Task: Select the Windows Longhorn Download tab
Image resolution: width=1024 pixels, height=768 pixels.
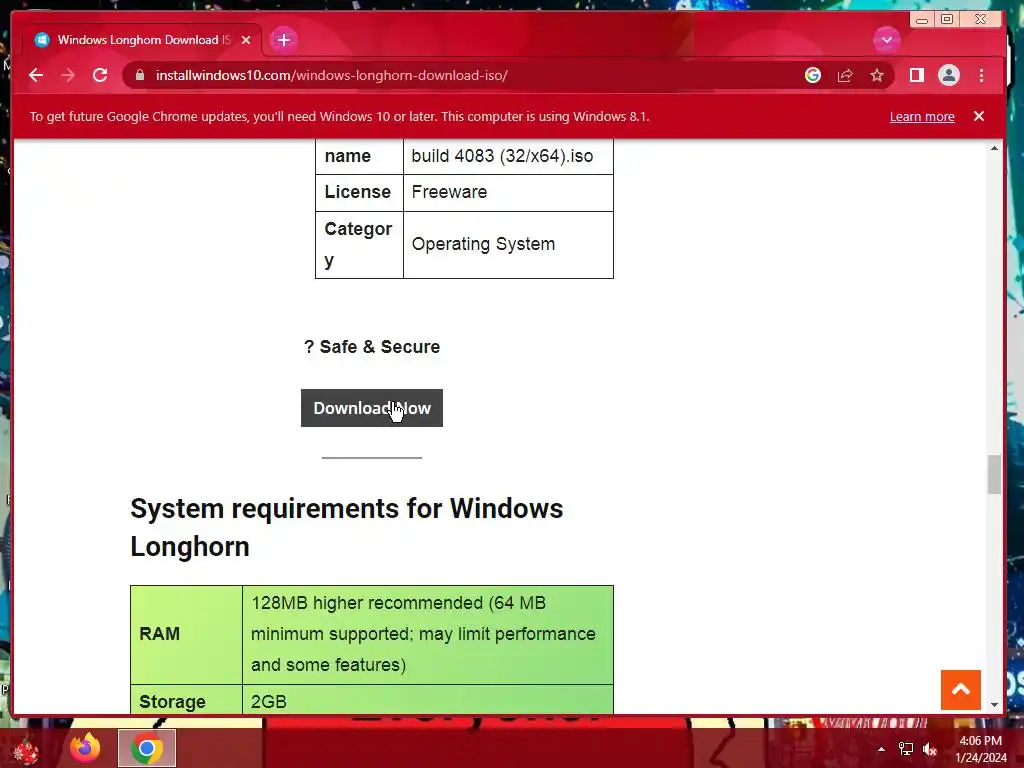Action: (142, 40)
